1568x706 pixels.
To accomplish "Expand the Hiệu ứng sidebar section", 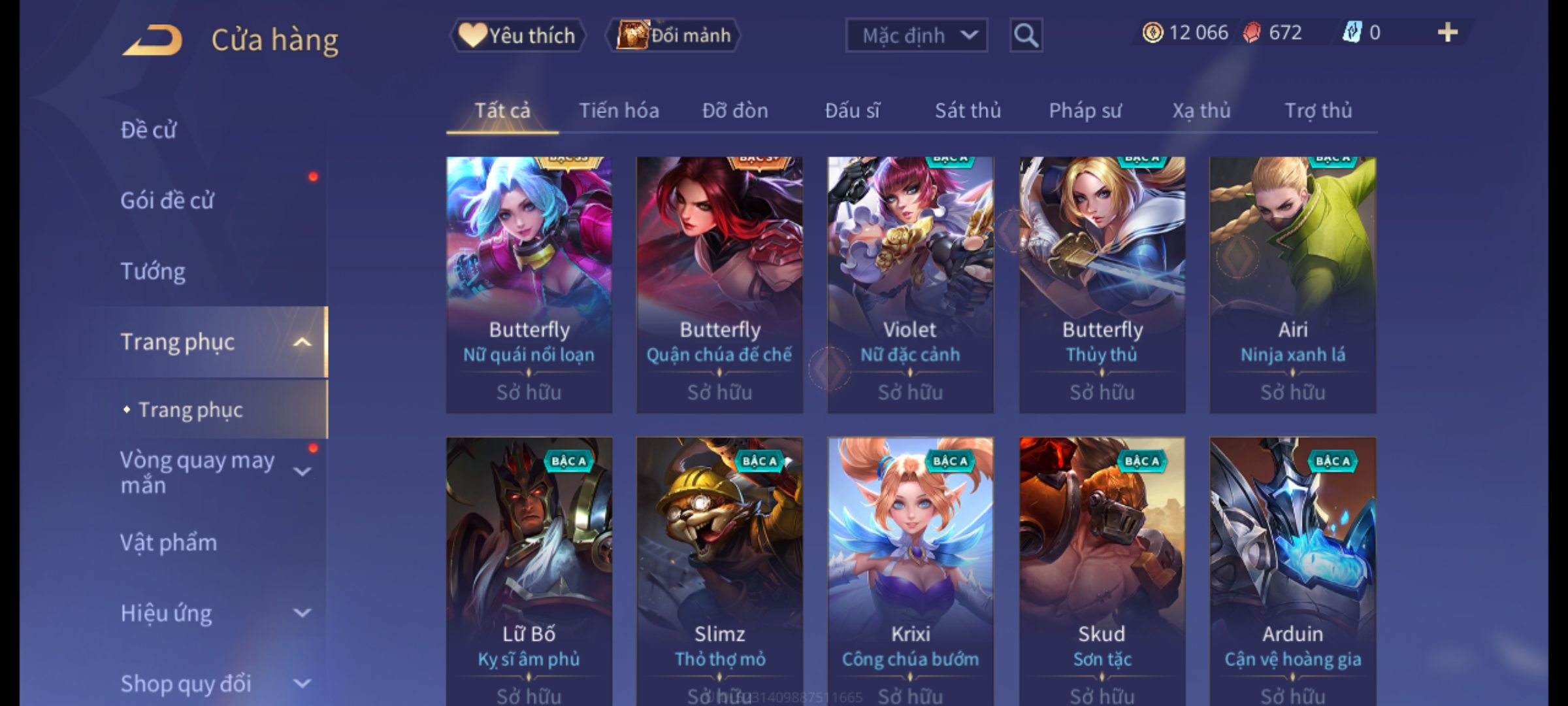I will 302,613.
